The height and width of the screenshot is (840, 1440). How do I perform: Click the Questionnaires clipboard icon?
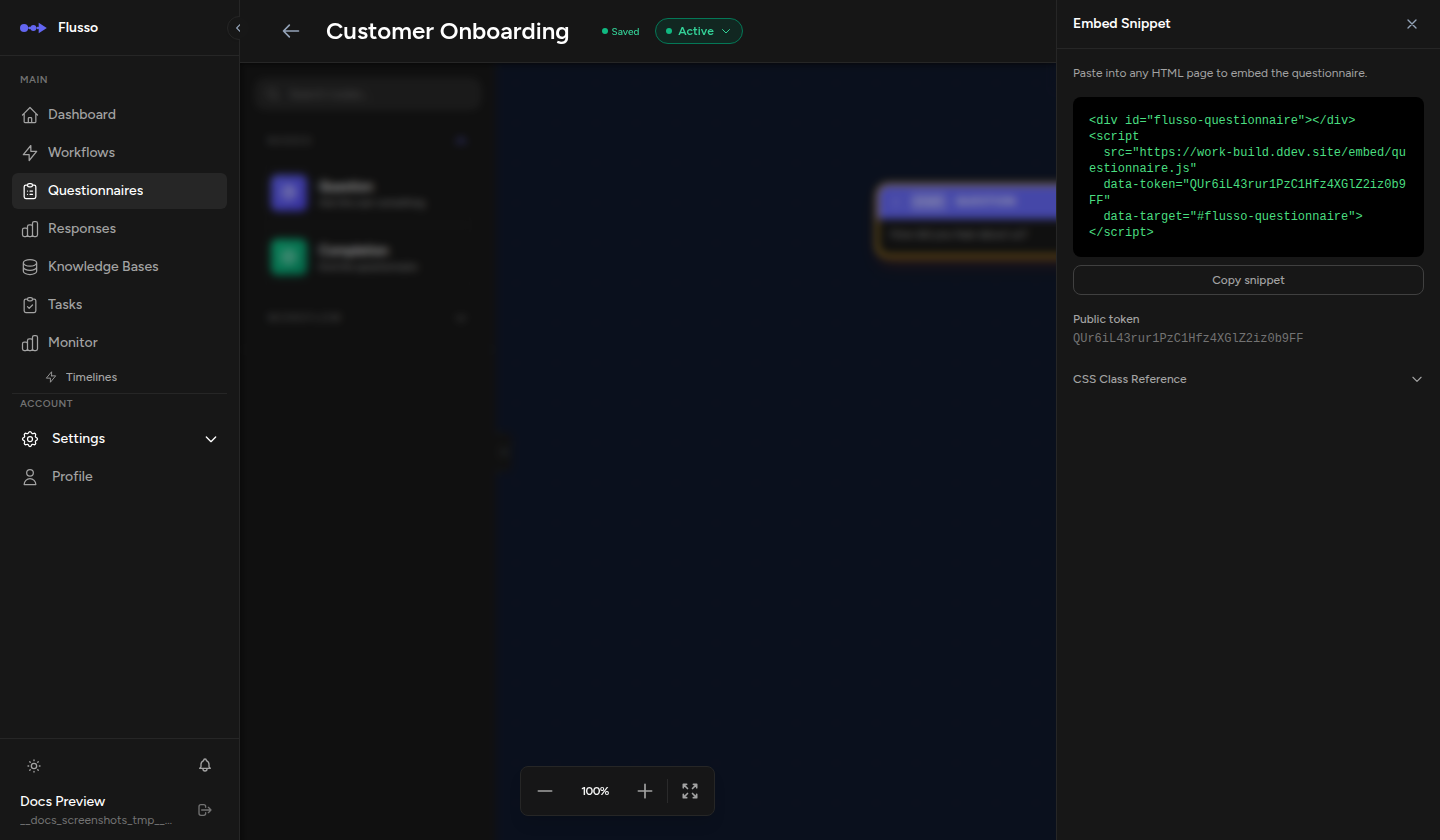(30, 191)
